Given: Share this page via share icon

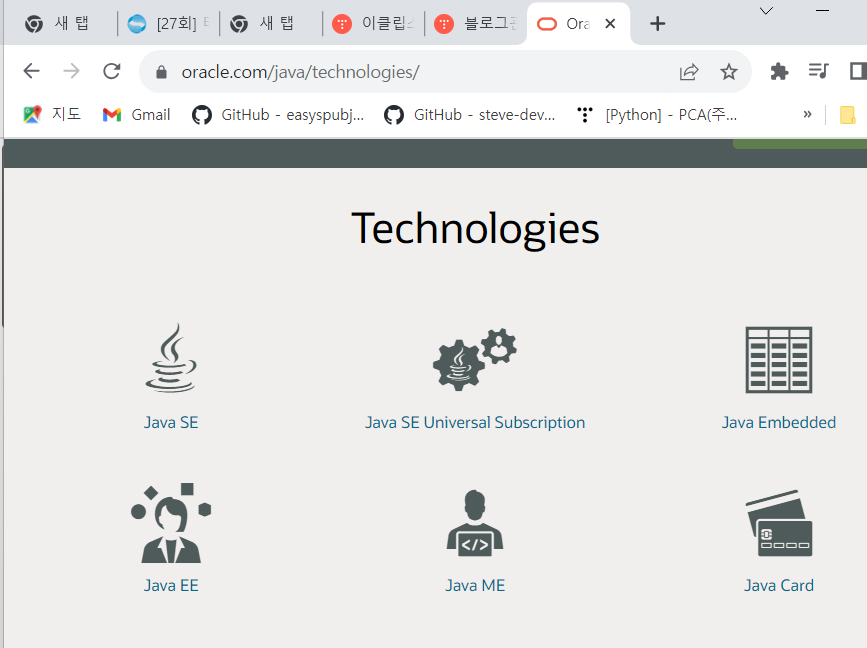Looking at the screenshot, I should pyautogui.click(x=689, y=72).
